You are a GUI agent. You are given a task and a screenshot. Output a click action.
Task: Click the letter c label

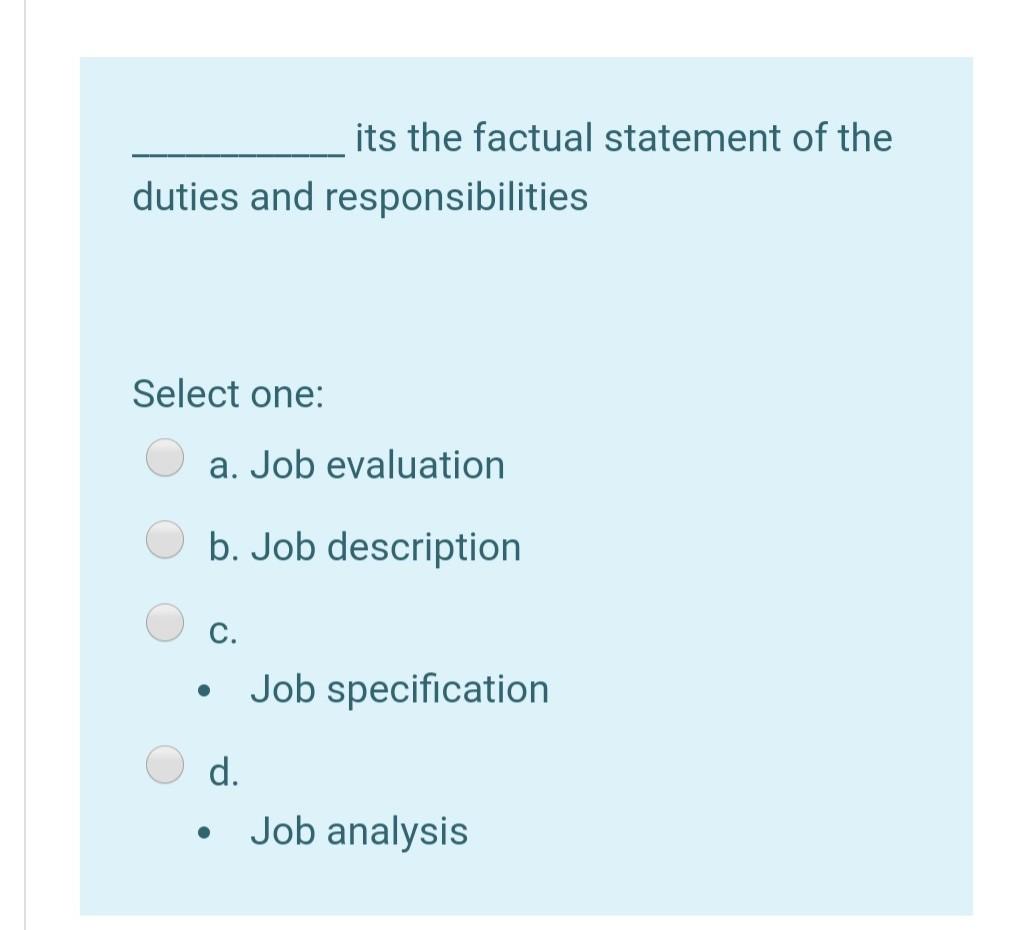[221, 630]
